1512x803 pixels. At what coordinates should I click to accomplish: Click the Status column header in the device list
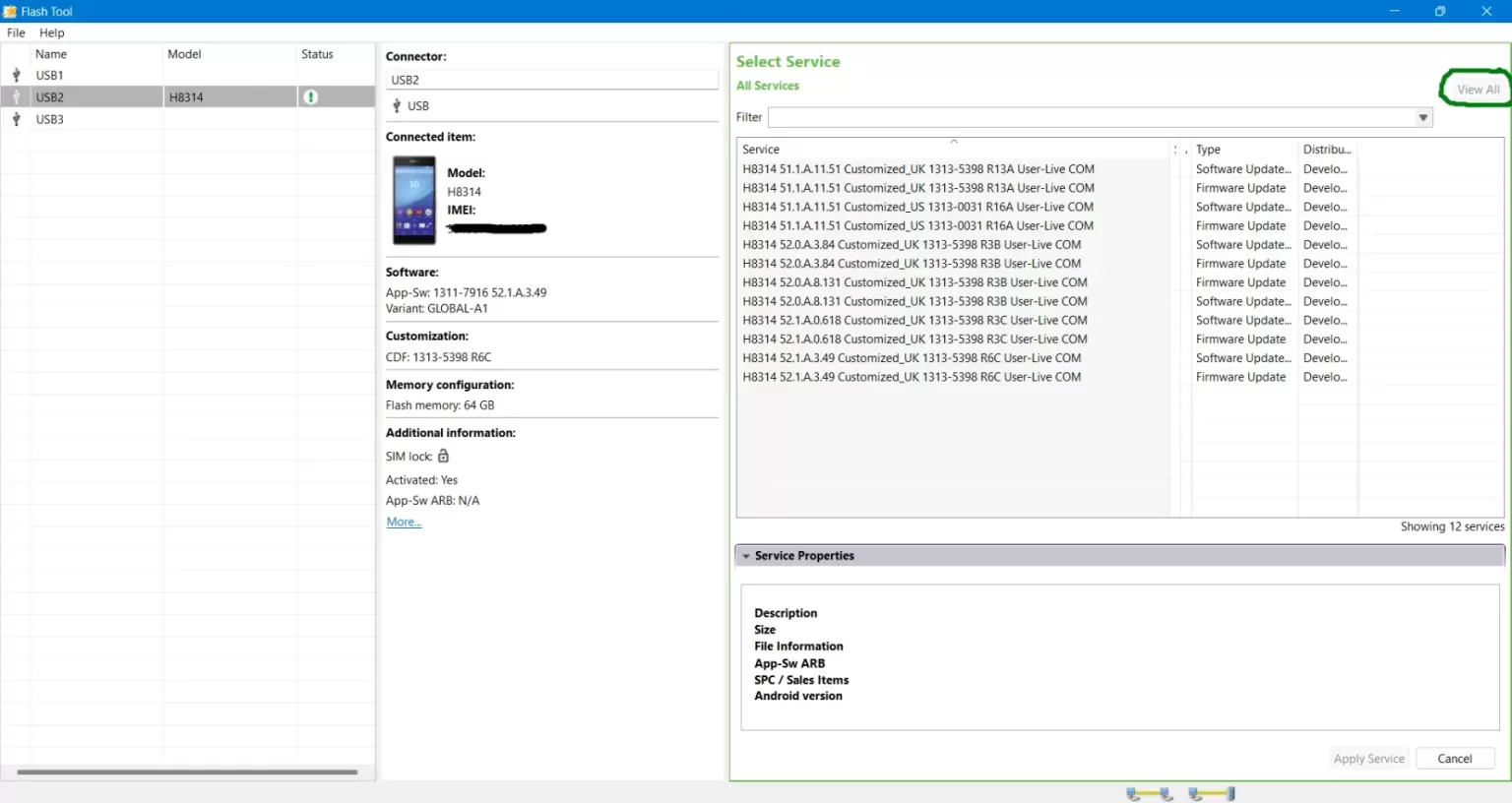335,54
